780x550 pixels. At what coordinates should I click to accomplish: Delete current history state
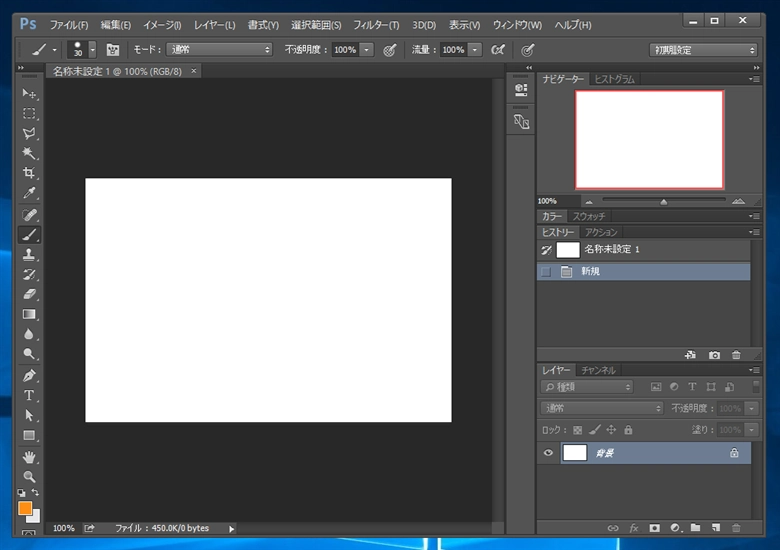[736, 355]
